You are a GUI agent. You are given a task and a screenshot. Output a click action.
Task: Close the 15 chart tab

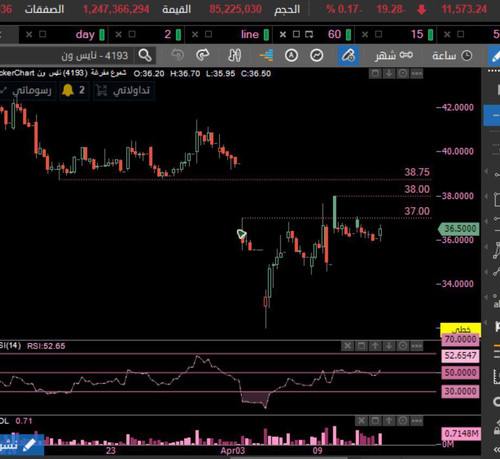(x=365, y=34)
